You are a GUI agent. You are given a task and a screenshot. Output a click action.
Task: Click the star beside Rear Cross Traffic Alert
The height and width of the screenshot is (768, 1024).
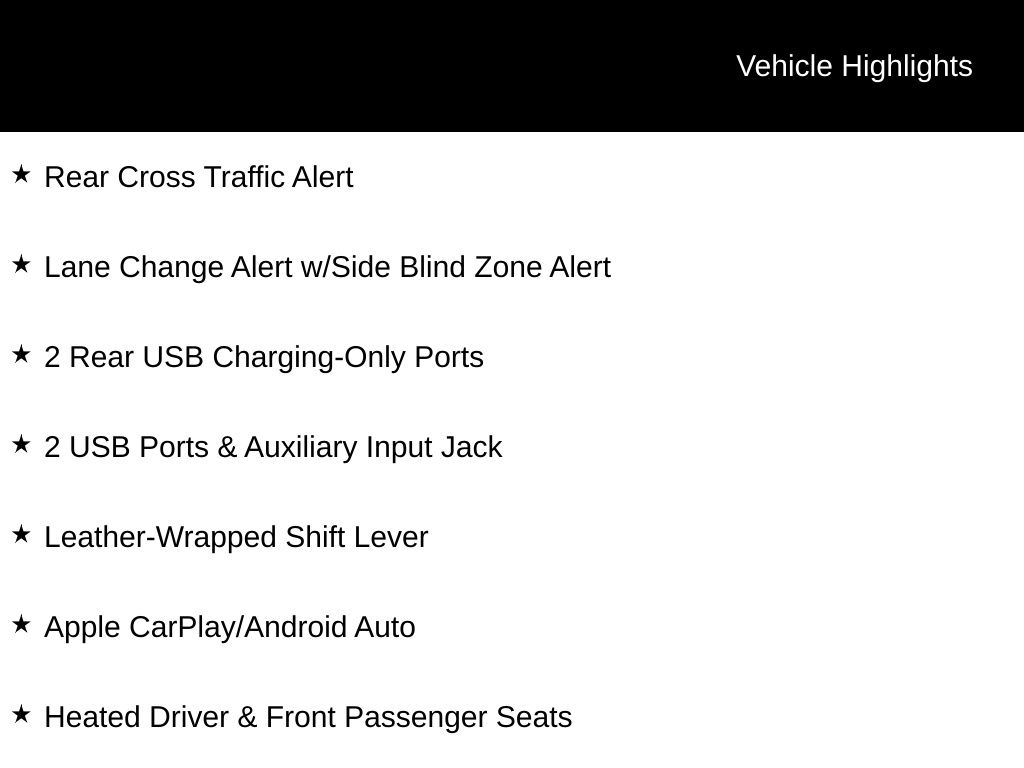tap(21, 175)
